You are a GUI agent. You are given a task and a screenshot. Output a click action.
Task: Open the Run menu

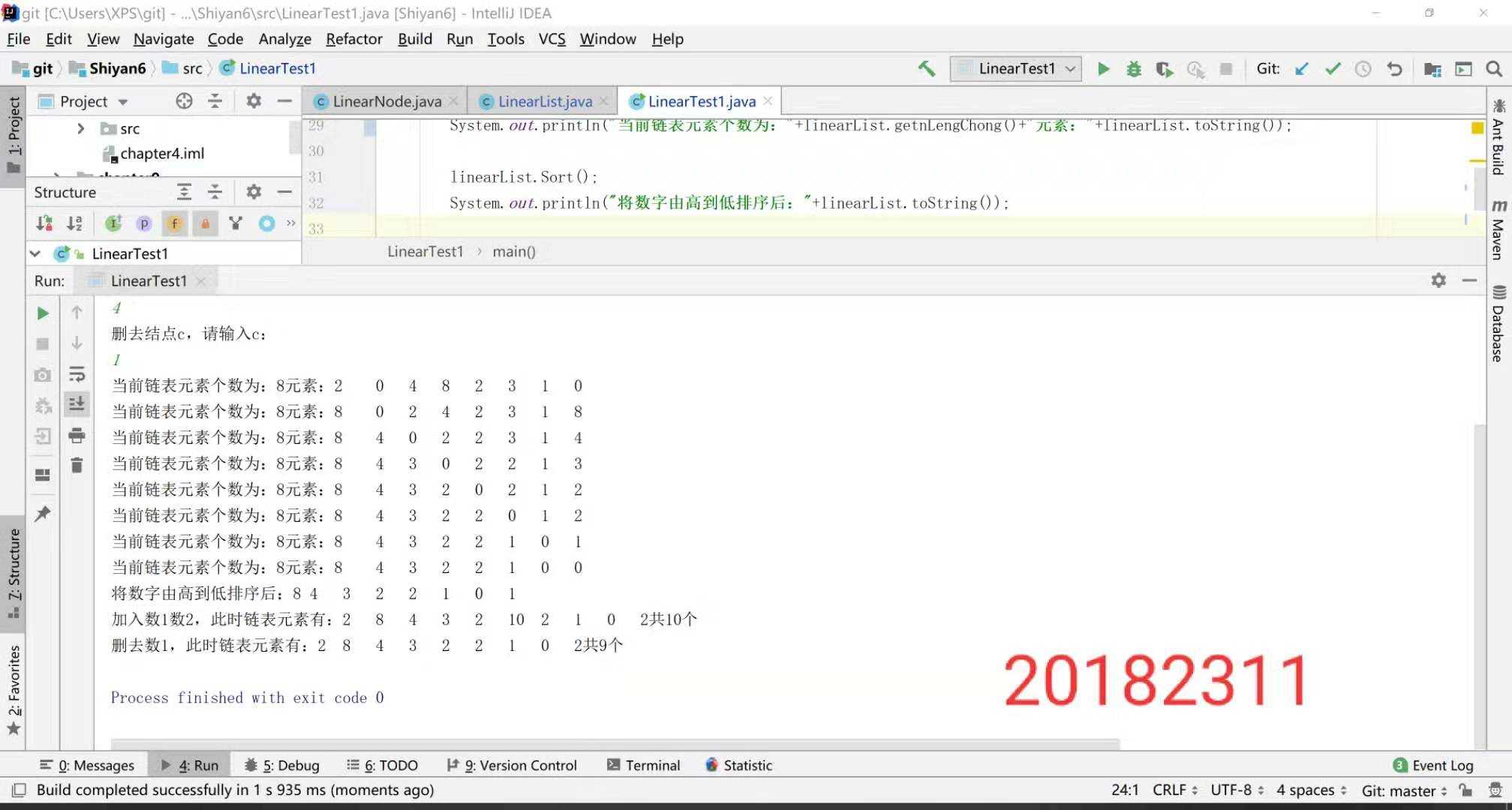coord(460,38)
